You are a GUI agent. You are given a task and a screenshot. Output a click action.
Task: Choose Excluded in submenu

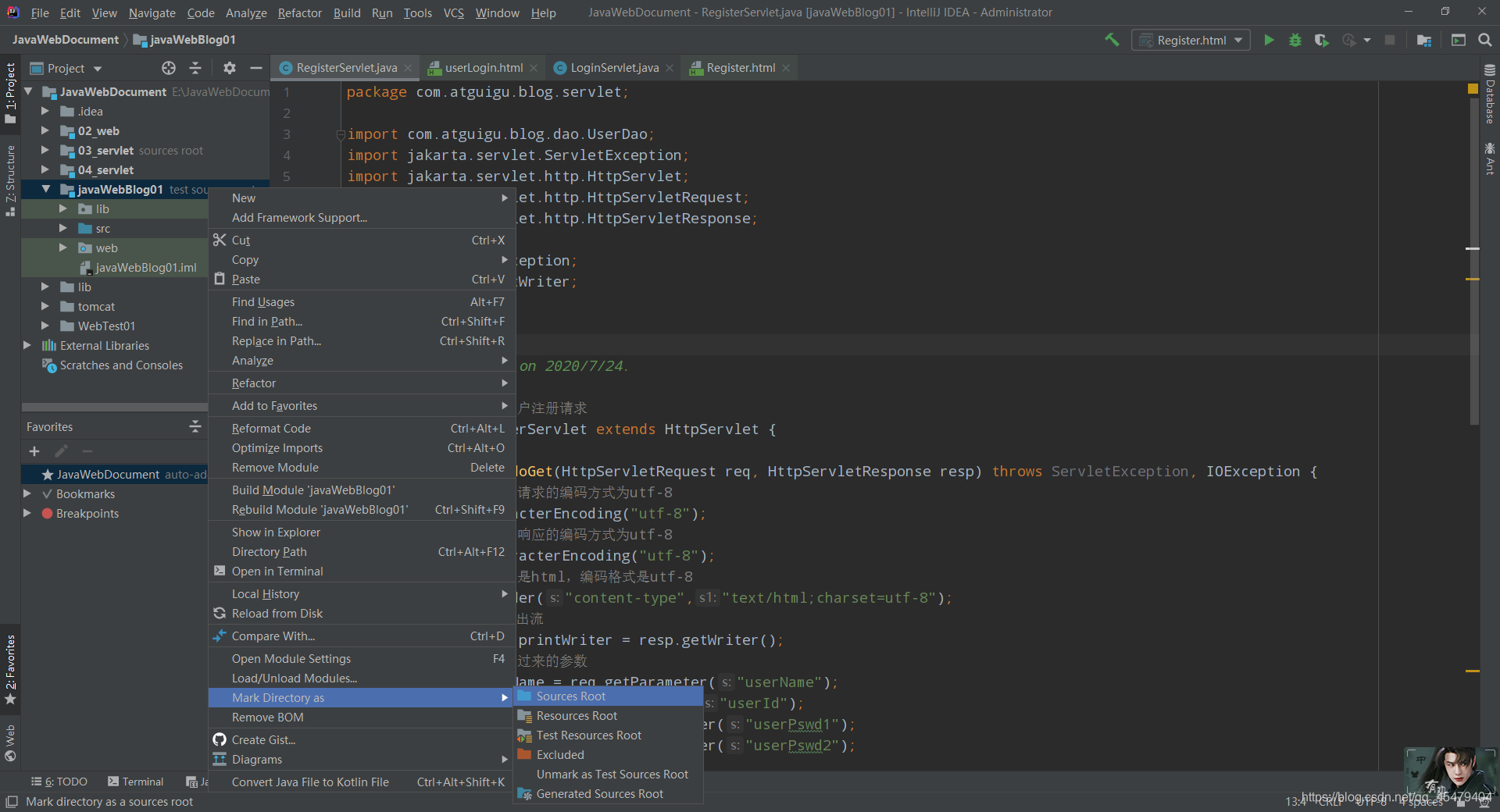click(608, 755)
